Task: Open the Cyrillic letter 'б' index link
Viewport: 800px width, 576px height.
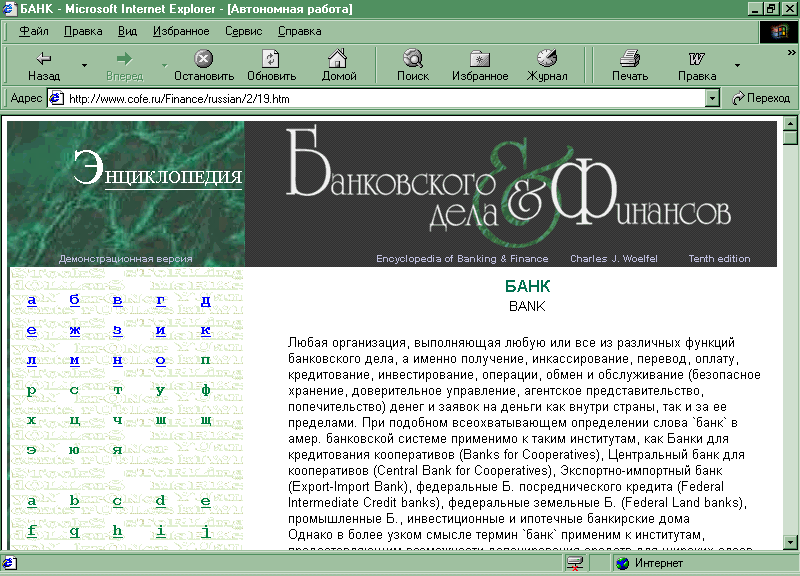Action: 74,300
